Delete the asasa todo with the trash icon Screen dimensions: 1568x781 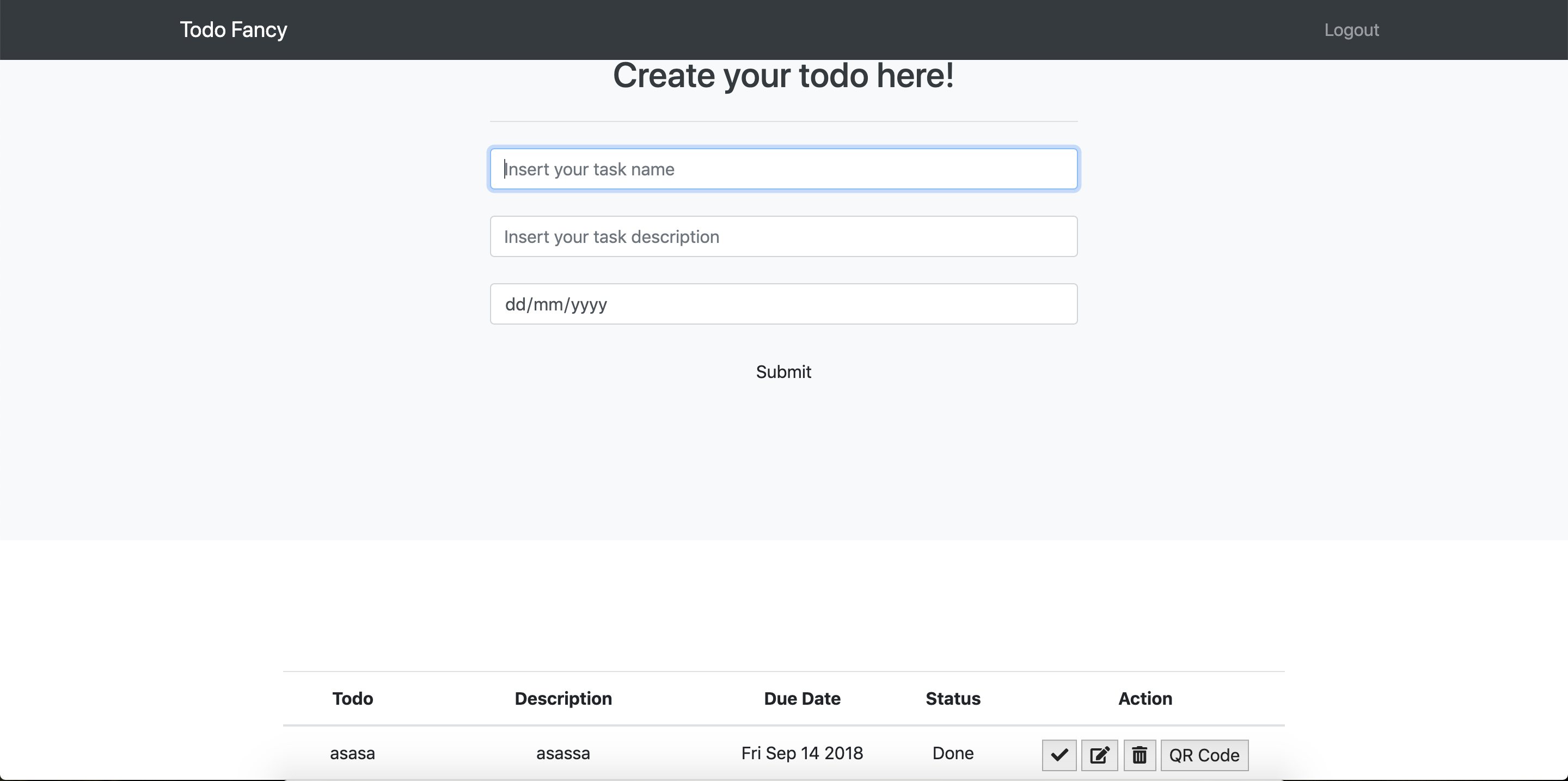click(x=1140, y=755)
